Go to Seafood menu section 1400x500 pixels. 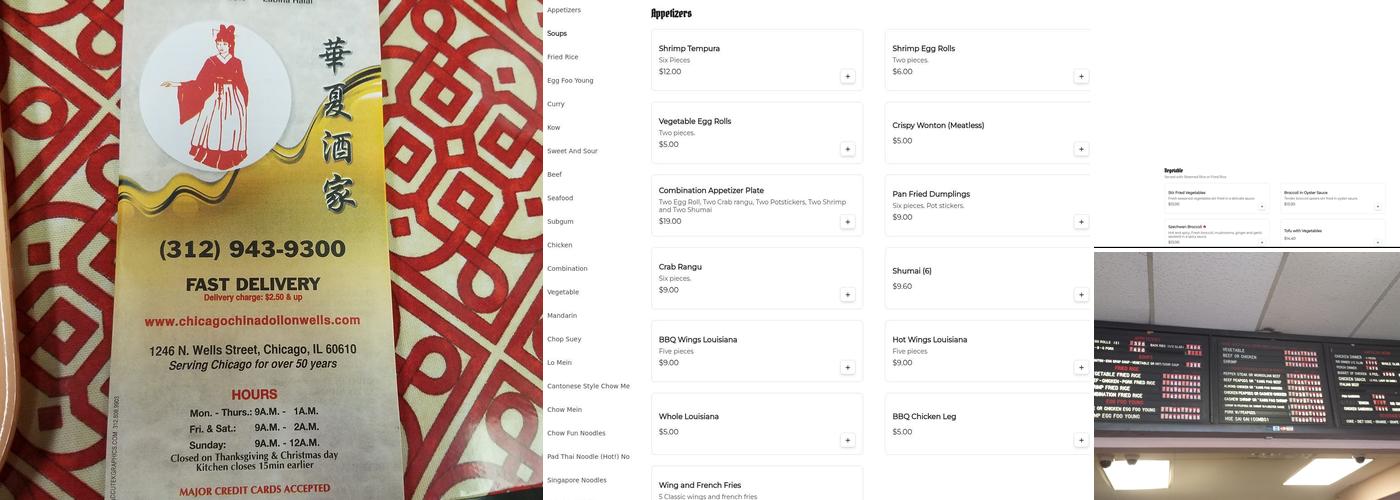[x=560, y=198]
